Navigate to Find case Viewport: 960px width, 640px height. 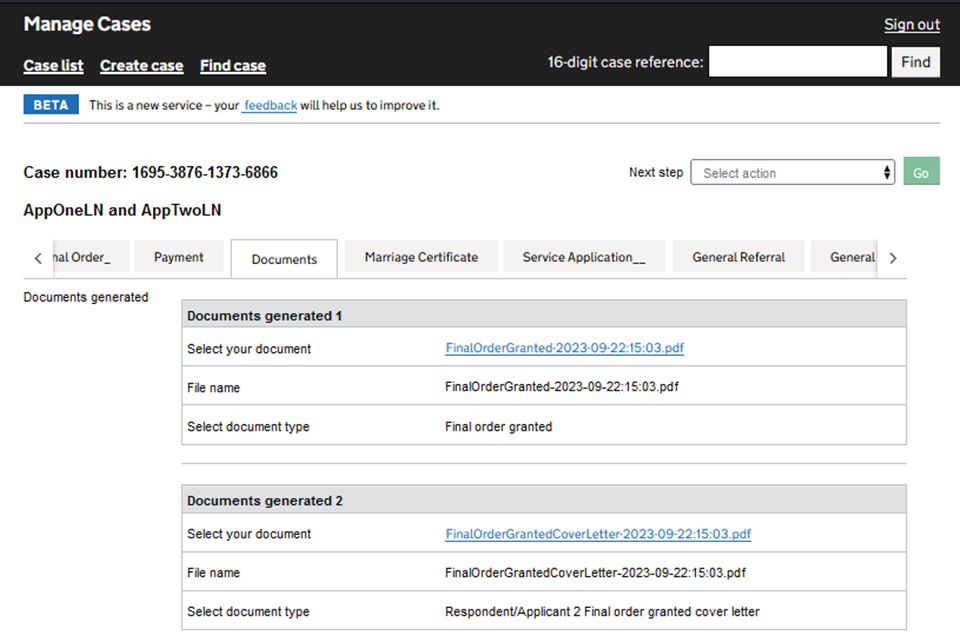click(232, 66)
